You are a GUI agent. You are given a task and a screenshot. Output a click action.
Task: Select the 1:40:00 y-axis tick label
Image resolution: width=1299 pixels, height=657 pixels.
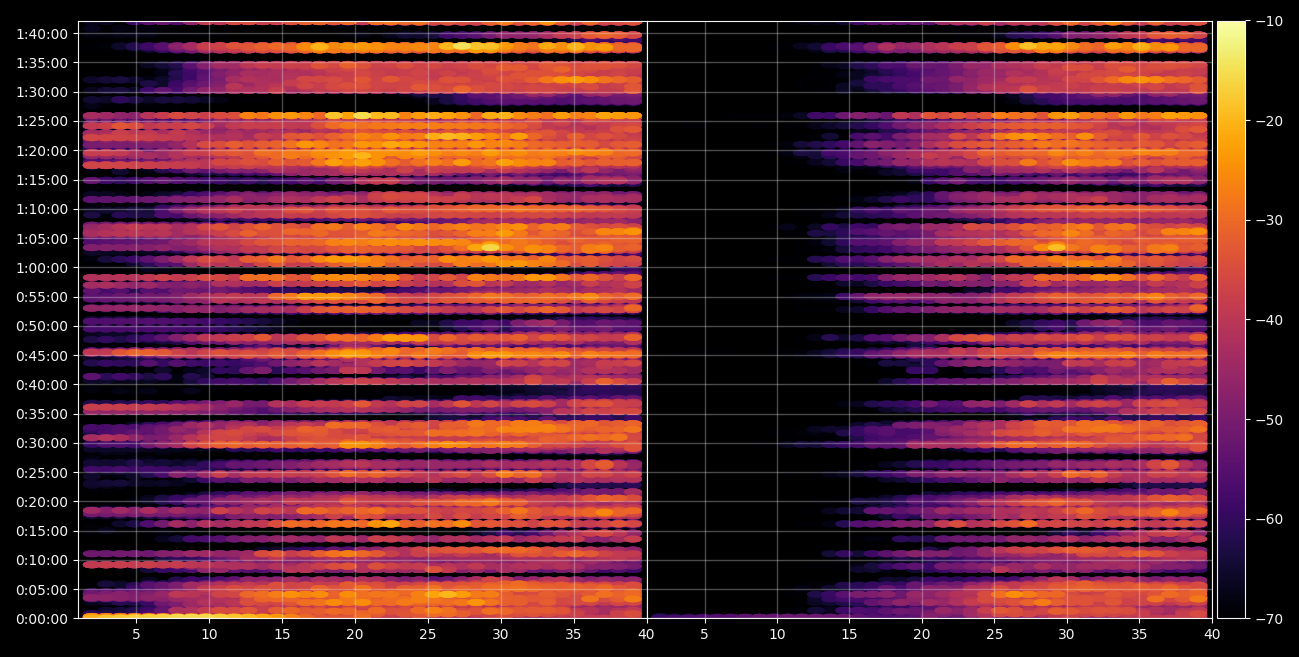42,34
